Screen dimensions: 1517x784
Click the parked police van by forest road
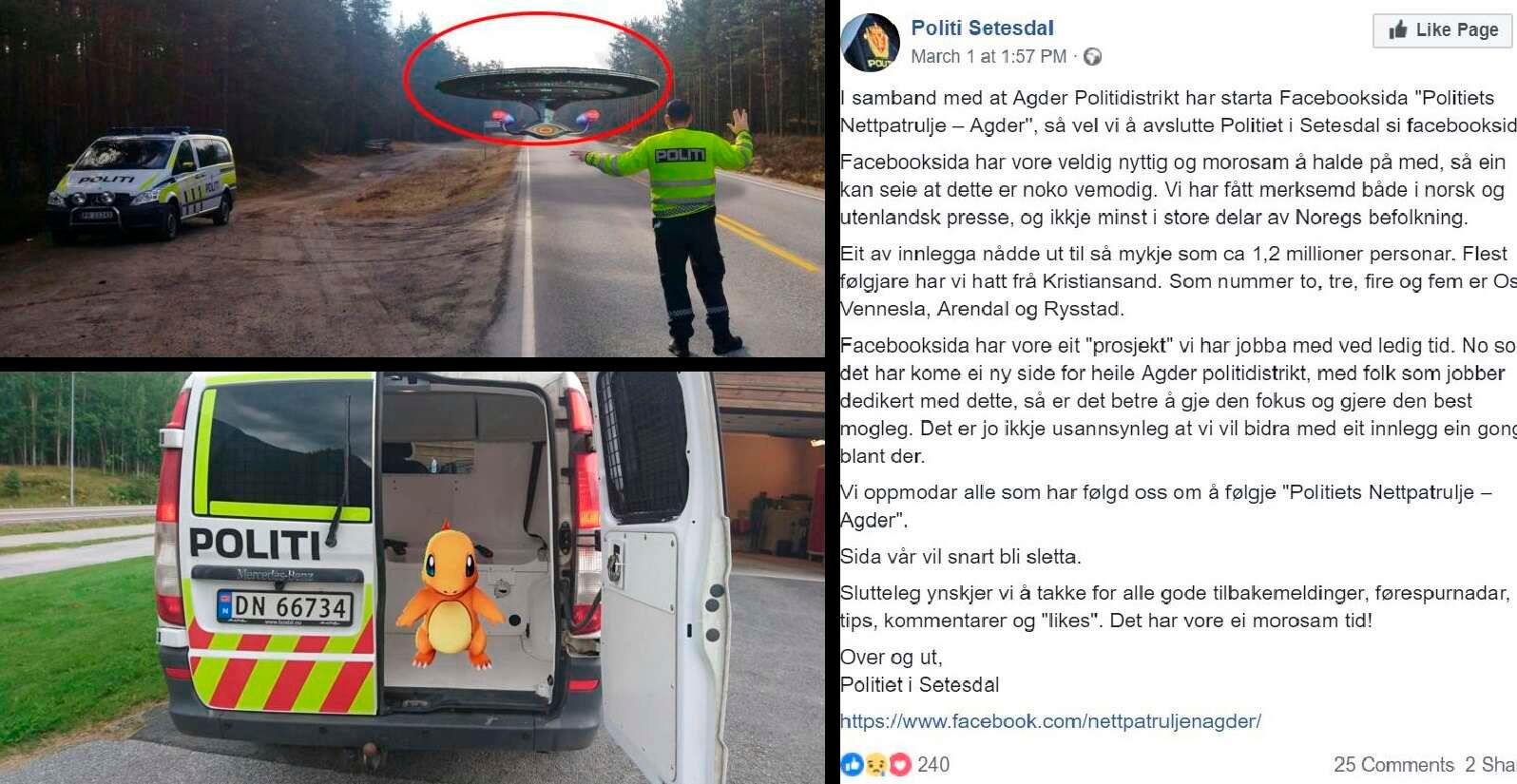tap(142, 183)
